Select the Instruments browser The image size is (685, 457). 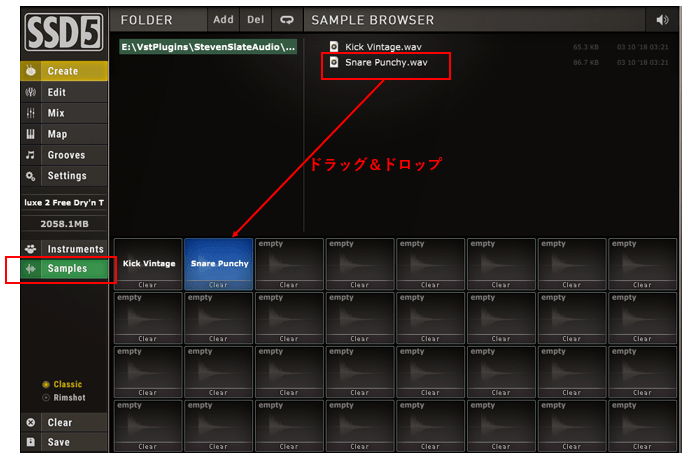tap(64, 249)
